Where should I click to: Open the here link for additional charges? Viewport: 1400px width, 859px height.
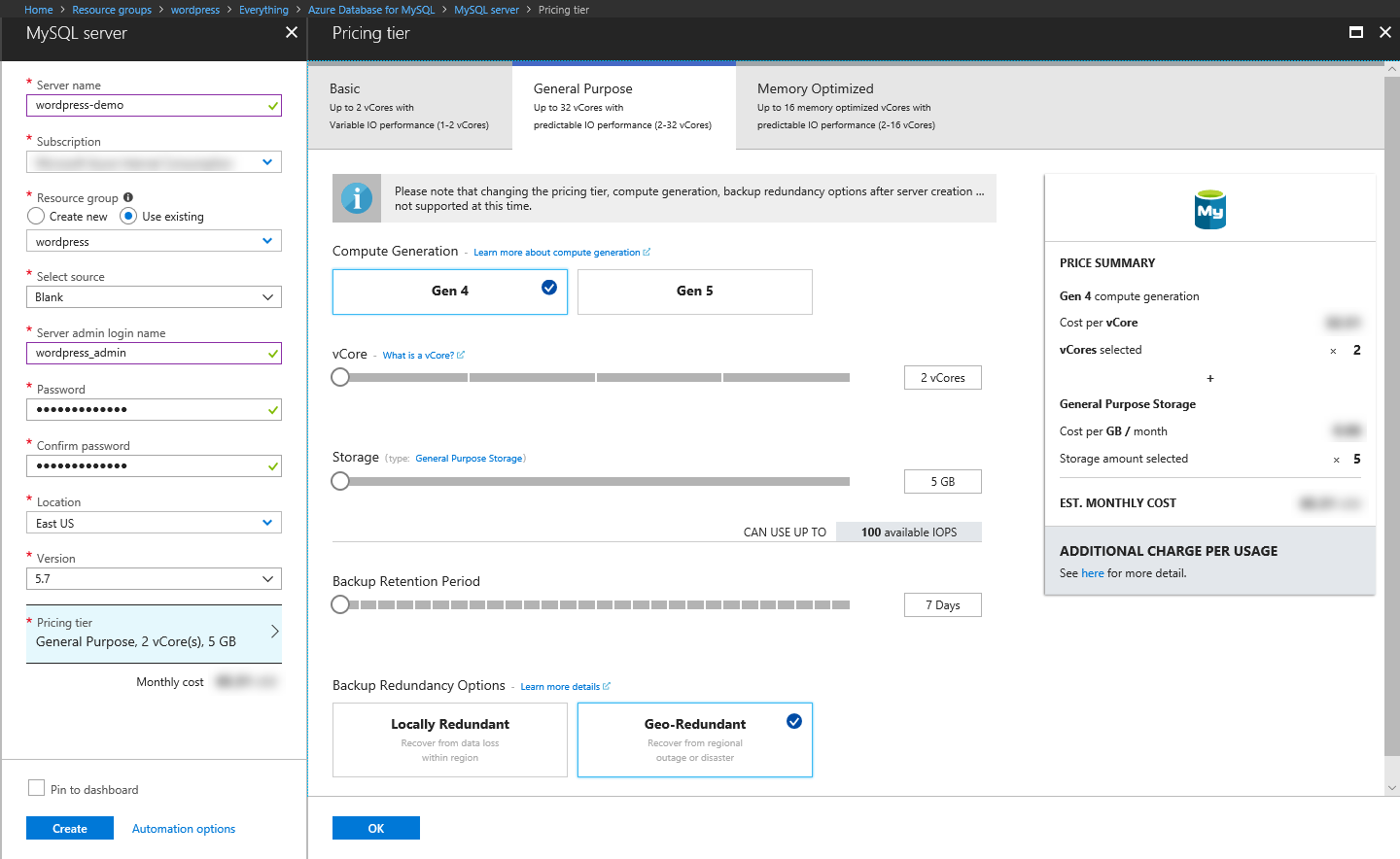click(x=1093, y=573)
